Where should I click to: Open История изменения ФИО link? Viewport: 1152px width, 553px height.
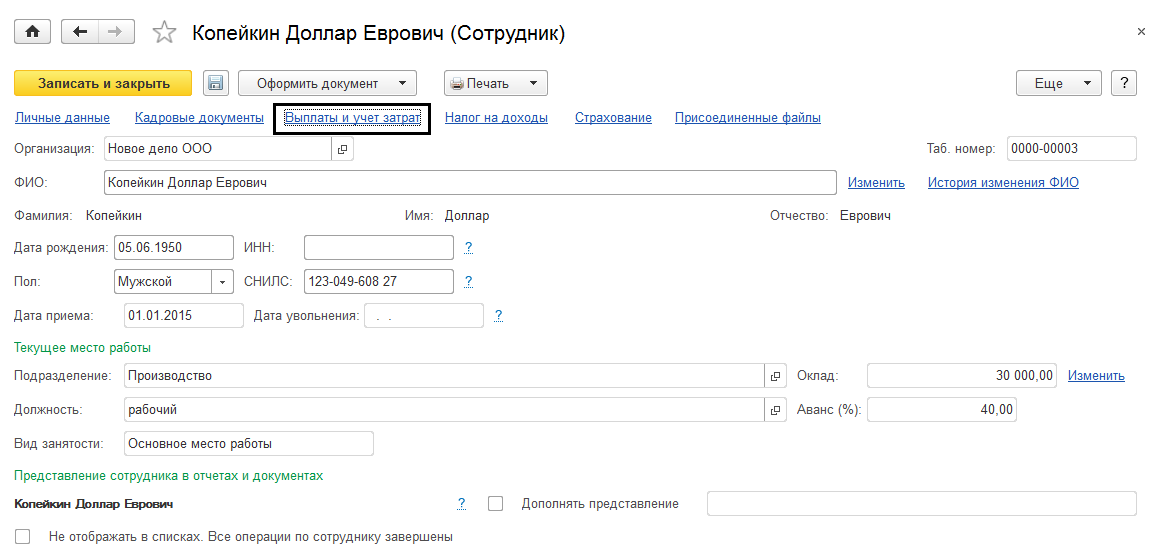[1003, 183]
